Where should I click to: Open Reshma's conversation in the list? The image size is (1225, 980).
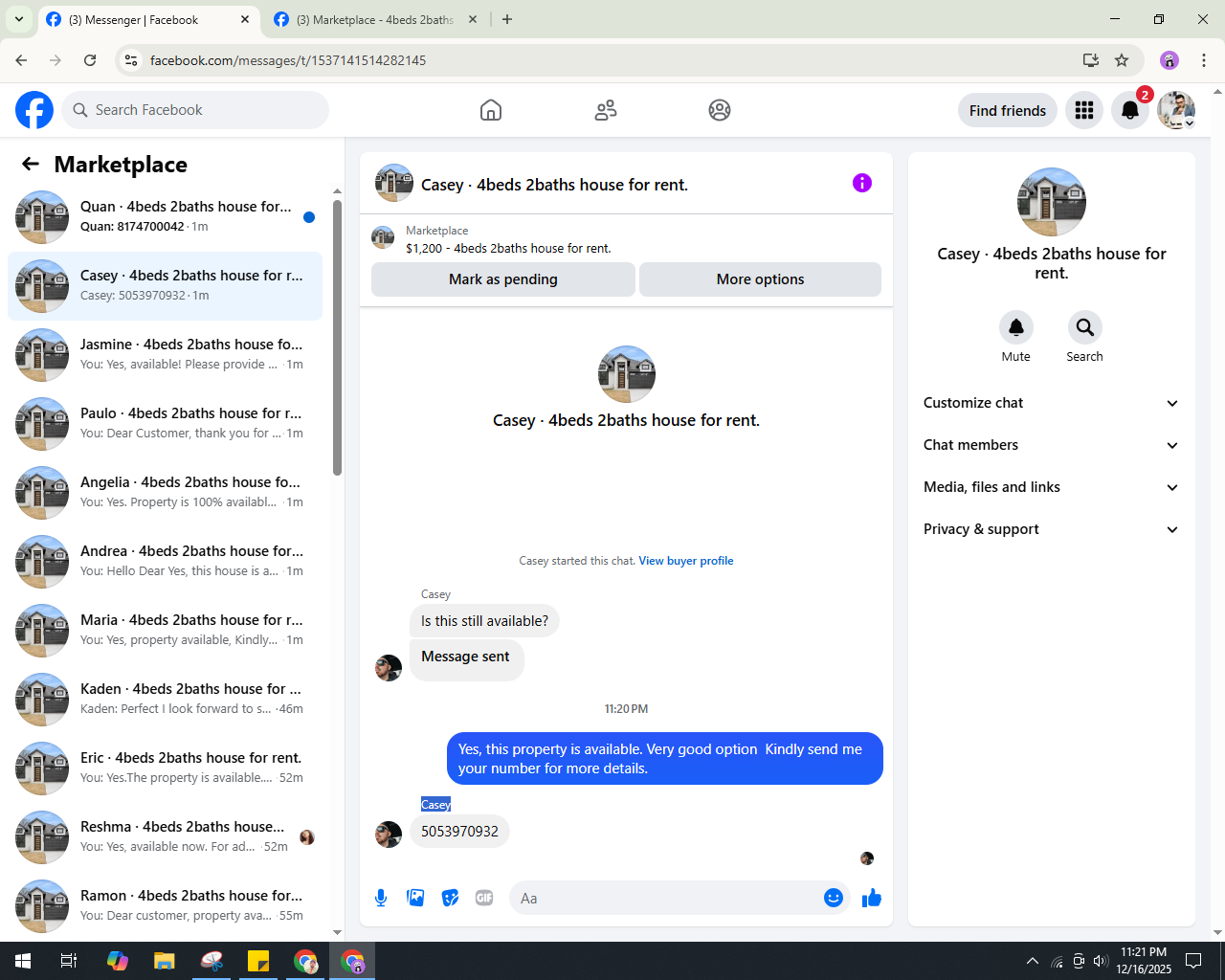pyautogui.click(x=165, y=837)
